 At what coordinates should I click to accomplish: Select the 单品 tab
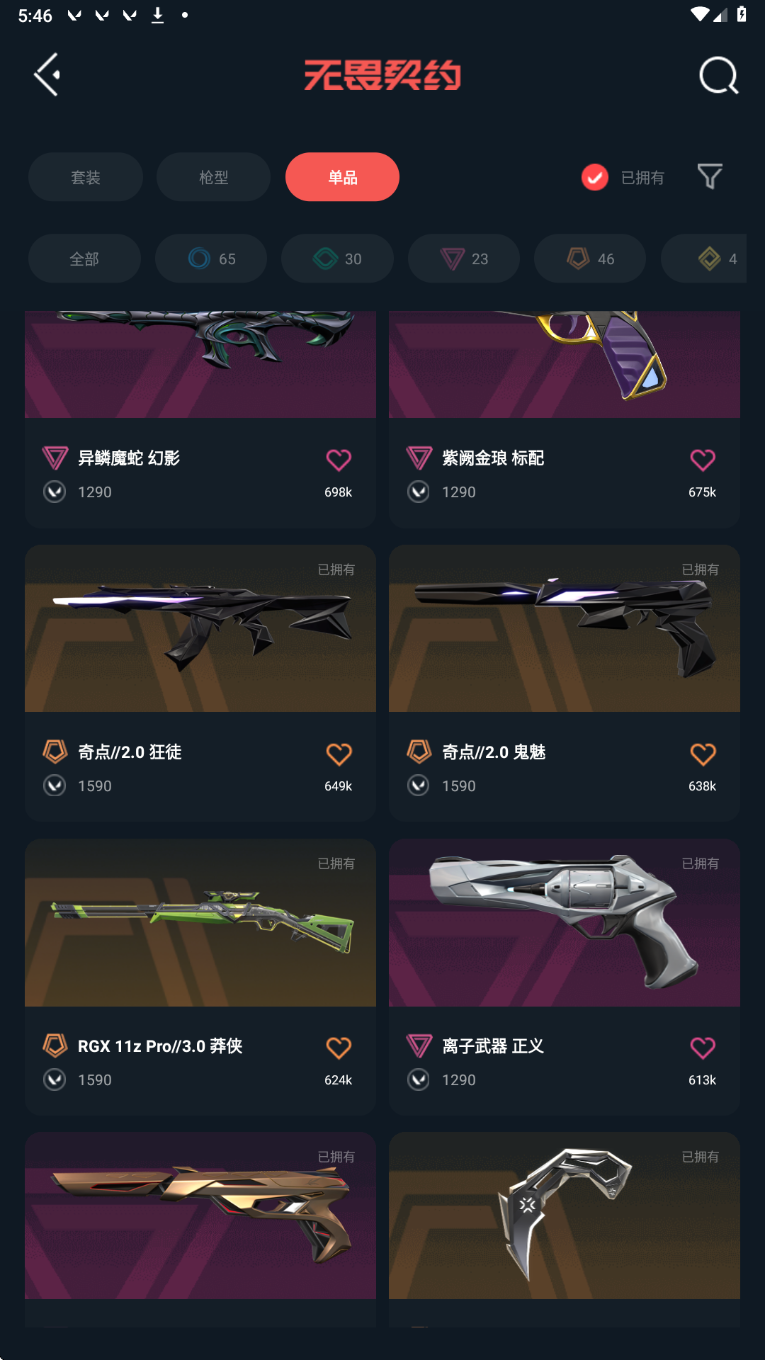tap(343, 177)
